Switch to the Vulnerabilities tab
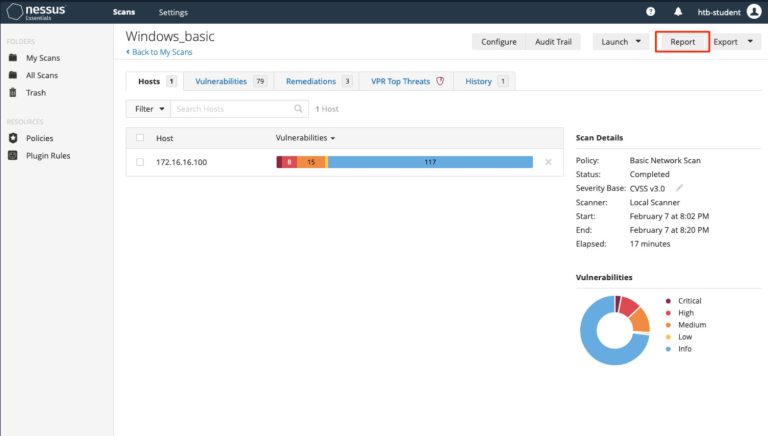Screen dimensions: 768x436 [230, 81]
